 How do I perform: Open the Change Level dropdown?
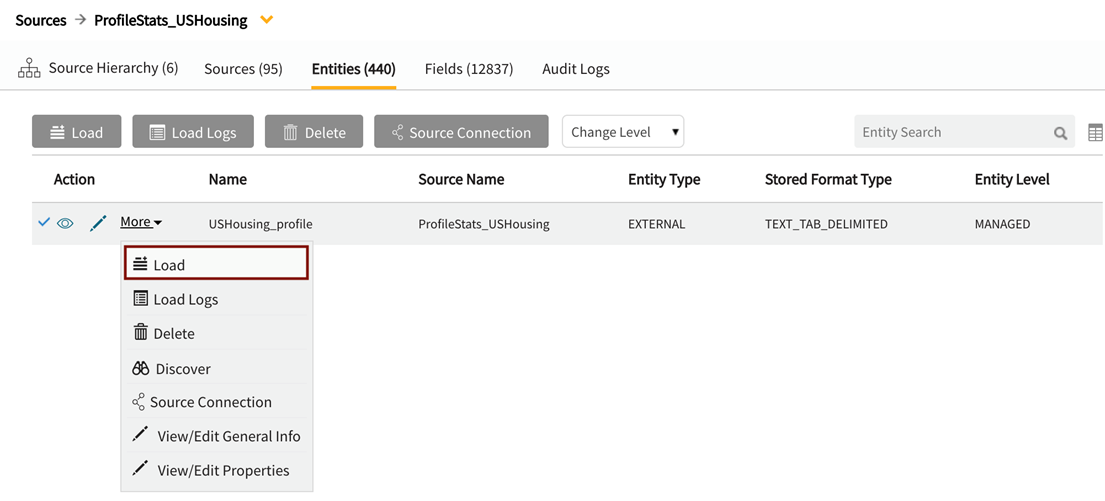click(x=623, y=132)
